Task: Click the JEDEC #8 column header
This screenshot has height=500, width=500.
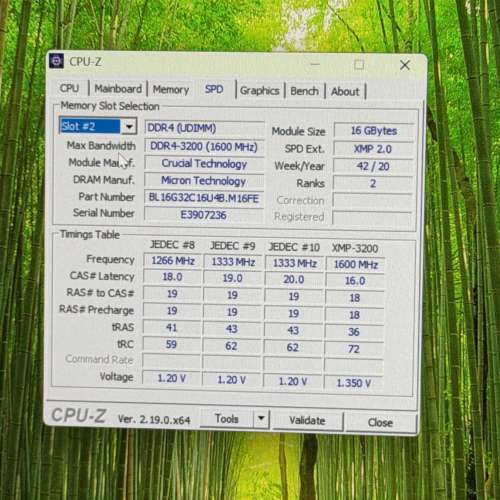Action: pos(172,245)
